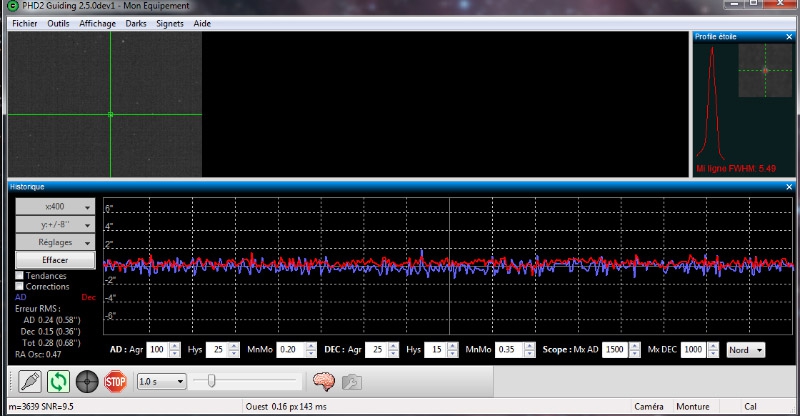
Task: Decrease Mx DEC with down arrow
Action: [713, 353]
